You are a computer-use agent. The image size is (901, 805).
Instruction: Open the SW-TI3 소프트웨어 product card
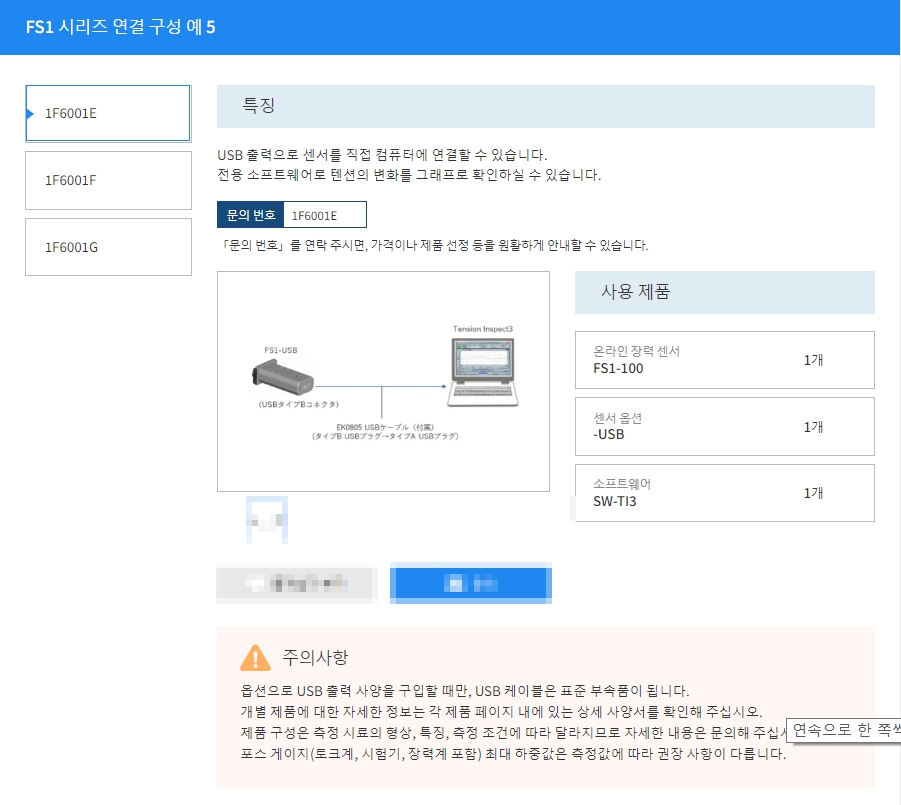pyautogui.click(x=724, y=493)
